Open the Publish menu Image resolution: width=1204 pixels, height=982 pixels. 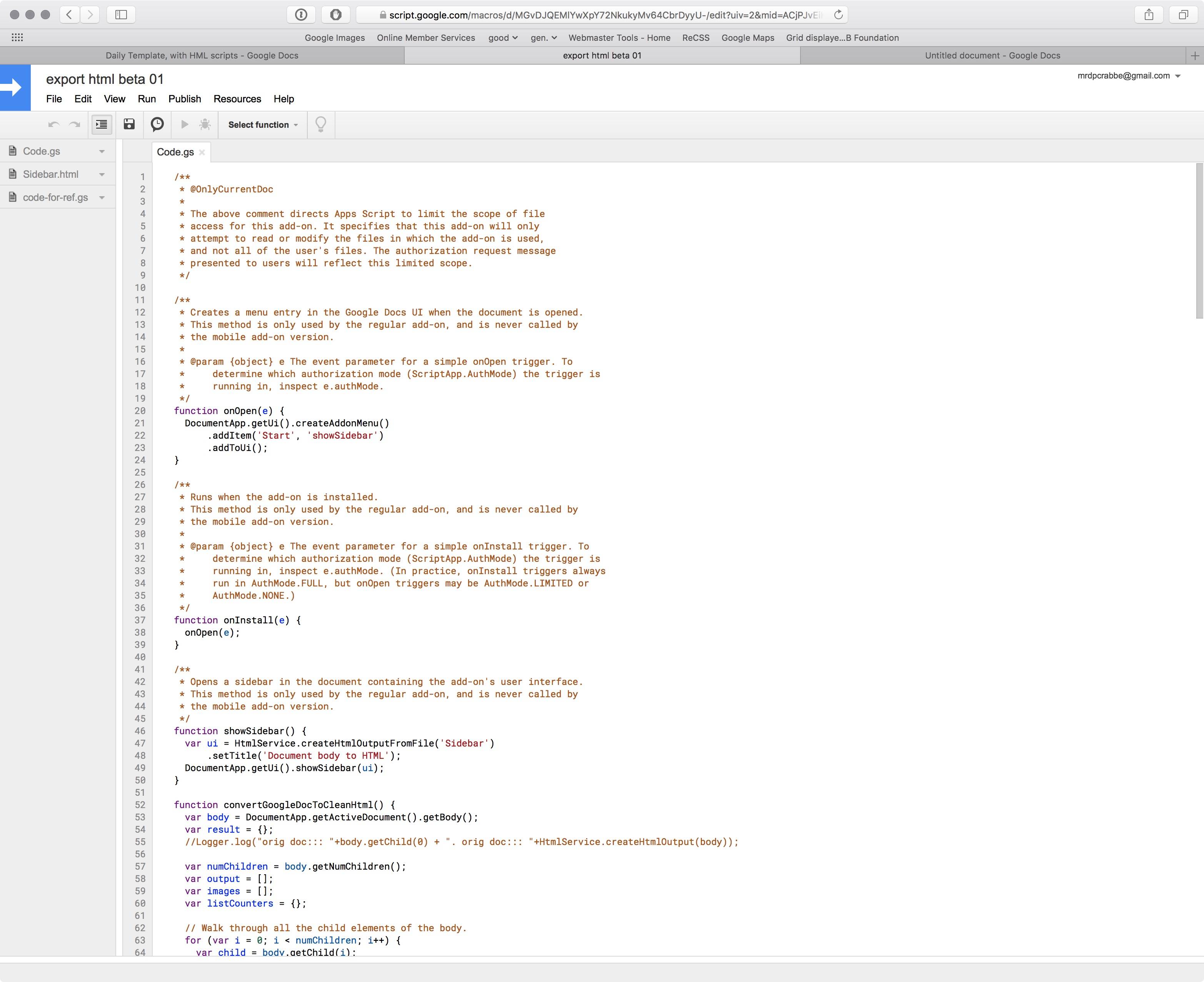[184, 99]
